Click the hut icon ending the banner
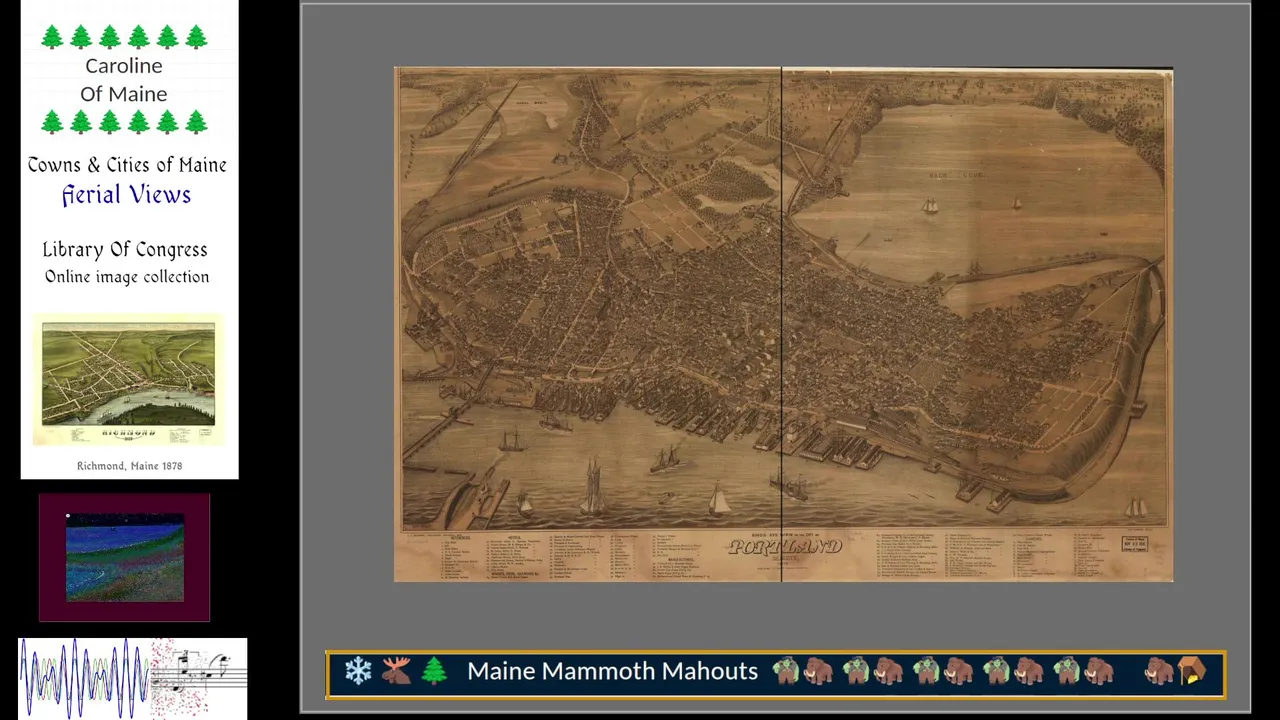This screenshot has height=720, width=1280. 1192,671
